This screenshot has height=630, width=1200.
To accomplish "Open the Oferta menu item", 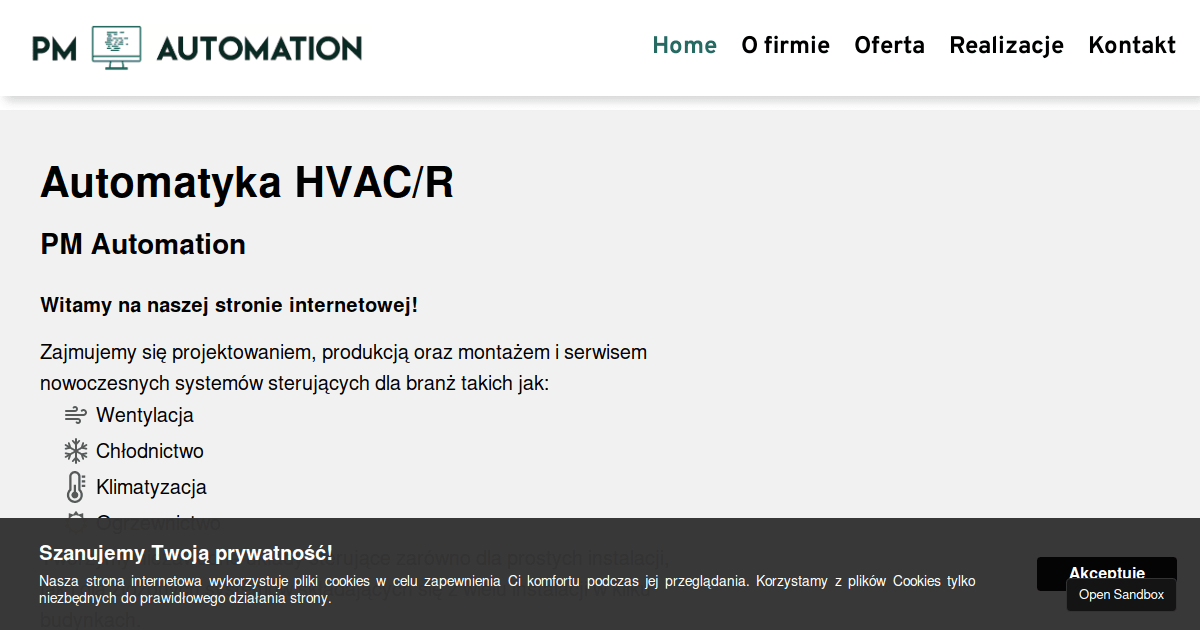I will [889, 46].
